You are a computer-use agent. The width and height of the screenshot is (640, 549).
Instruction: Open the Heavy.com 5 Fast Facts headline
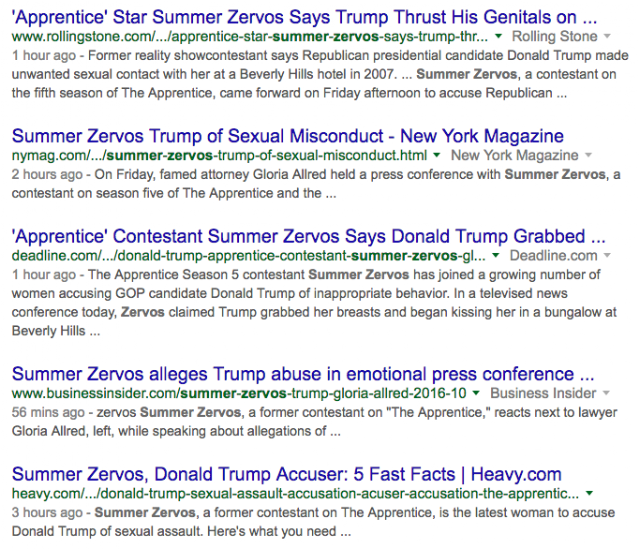pyautogui.click(x=286, y=473)
